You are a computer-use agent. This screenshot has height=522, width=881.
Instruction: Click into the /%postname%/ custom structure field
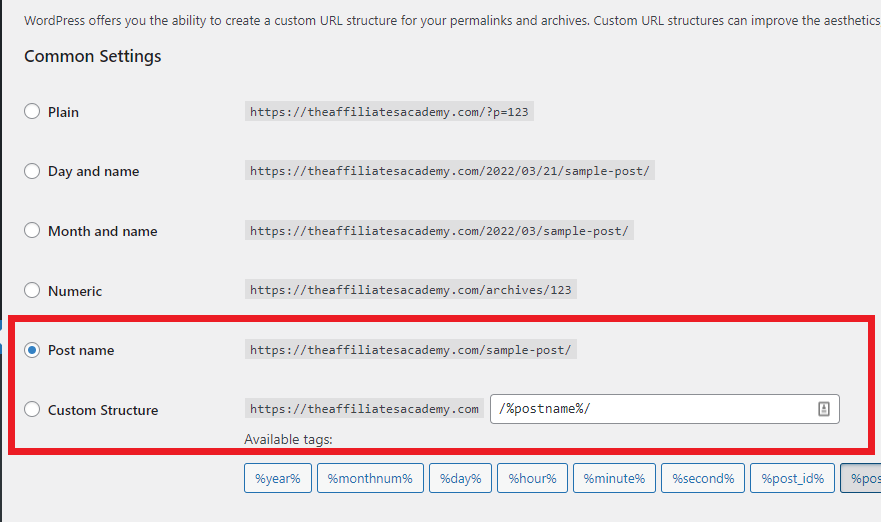point(650,409)
